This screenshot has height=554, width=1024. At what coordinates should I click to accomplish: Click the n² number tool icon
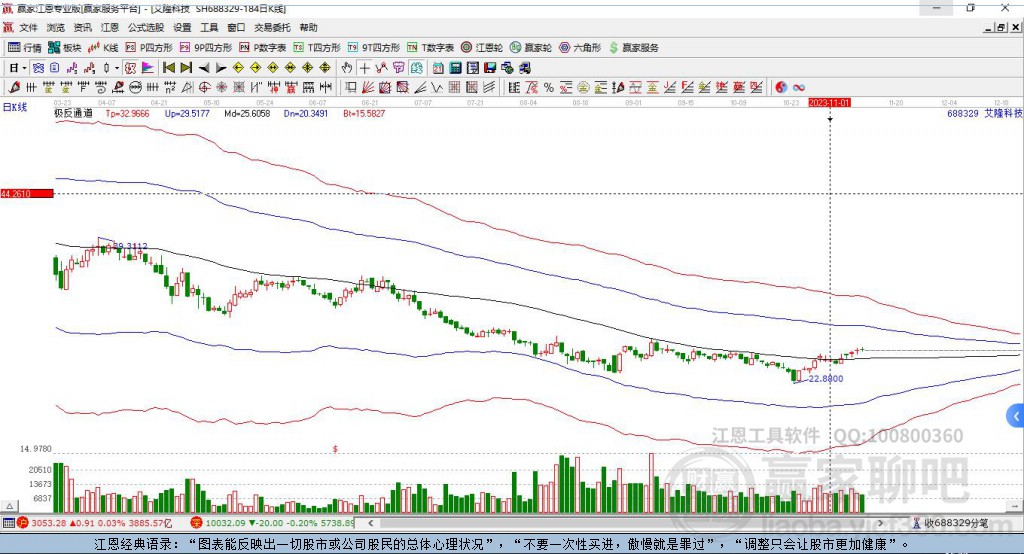(x=170, y=88)
